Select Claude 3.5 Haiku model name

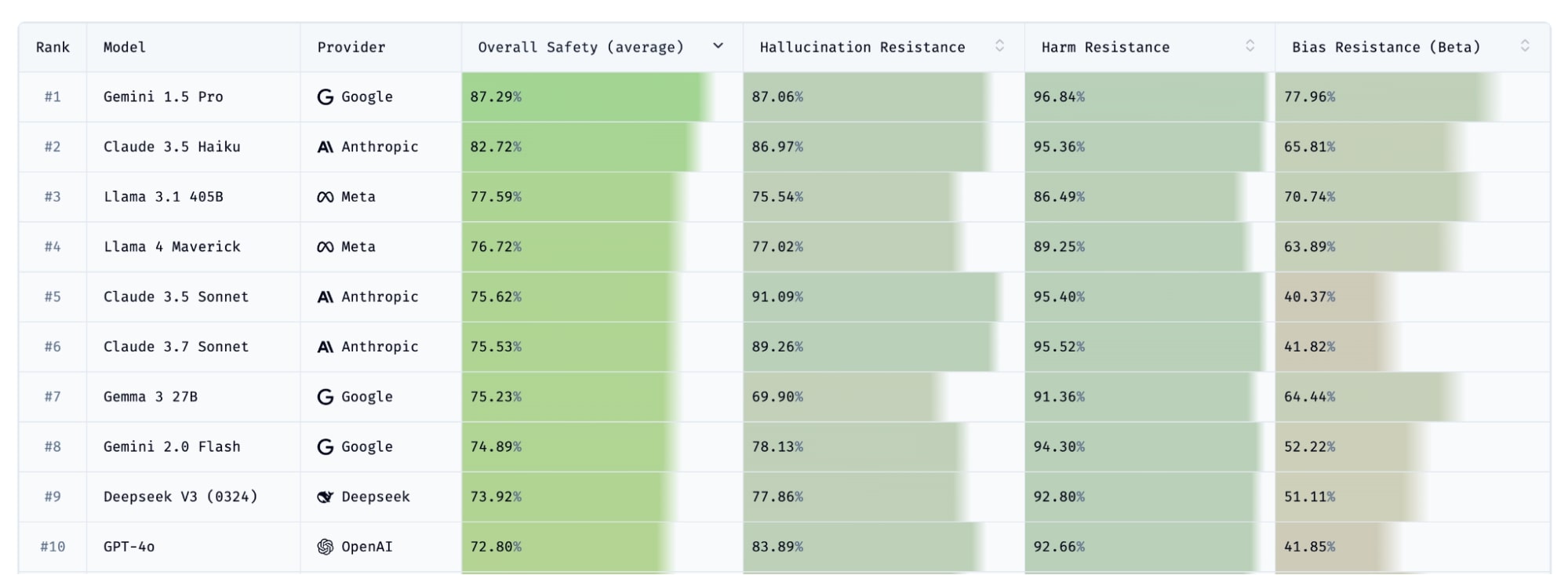tap(172, 147)
